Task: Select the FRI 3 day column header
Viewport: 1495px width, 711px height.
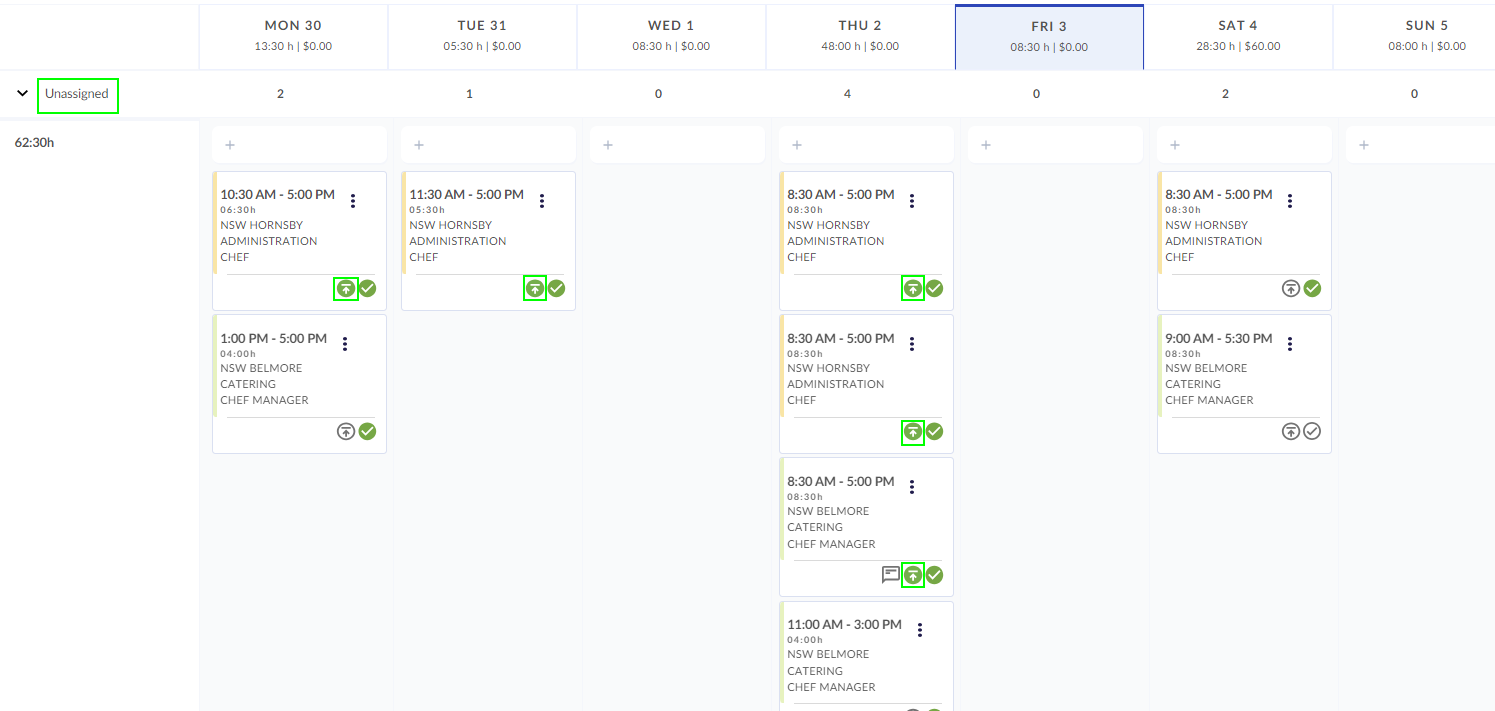Action: [1049, 37]
